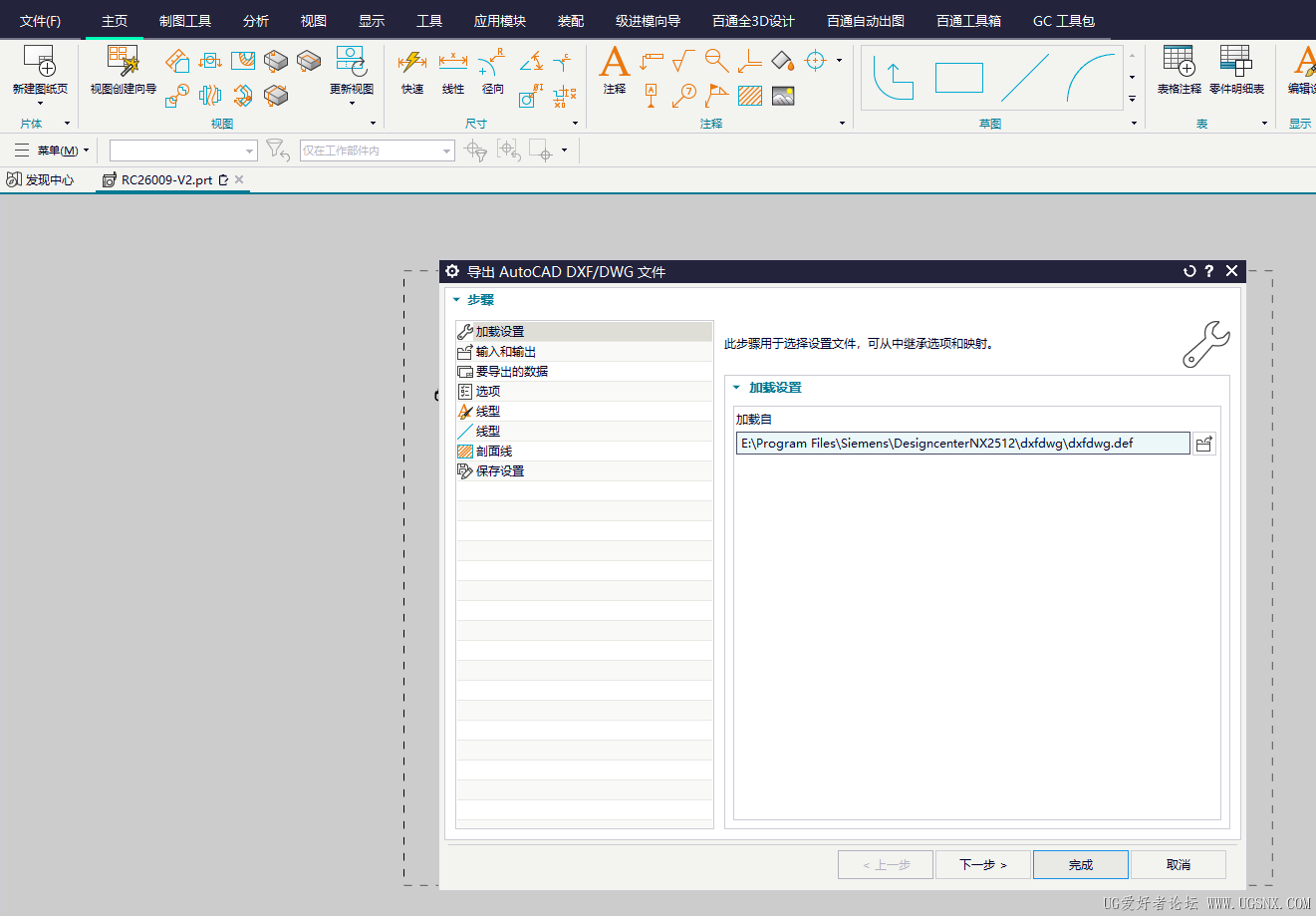Image resolution: width=1316 pixels, height=916 pixels.
Task: Select the Chamfer dimension tool icon
Action: pos(563,62)
